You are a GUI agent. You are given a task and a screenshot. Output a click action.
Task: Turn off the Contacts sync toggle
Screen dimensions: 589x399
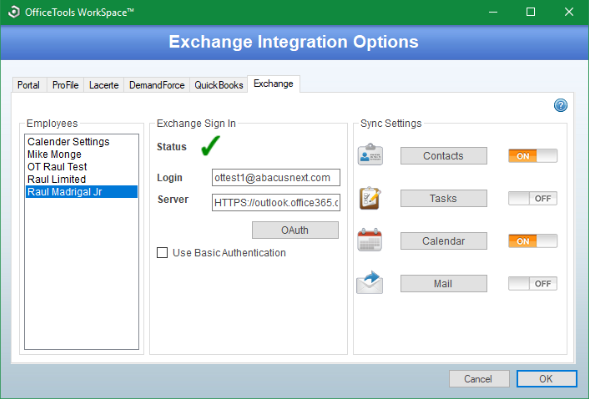coord(533,156)
